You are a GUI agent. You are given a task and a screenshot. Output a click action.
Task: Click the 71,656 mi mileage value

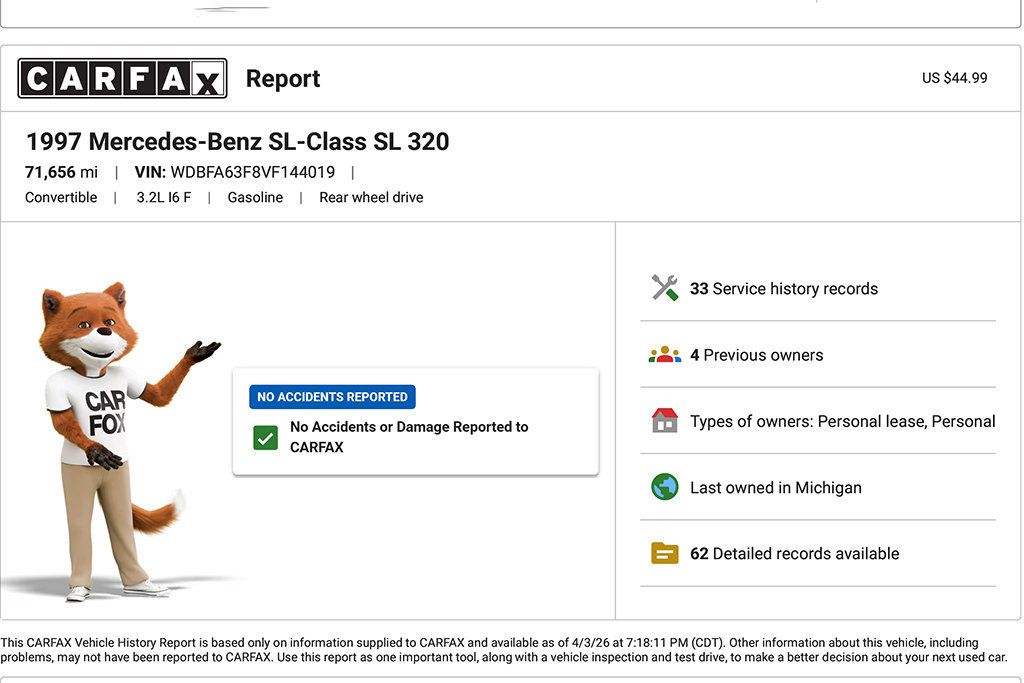[x=61, y=172]
